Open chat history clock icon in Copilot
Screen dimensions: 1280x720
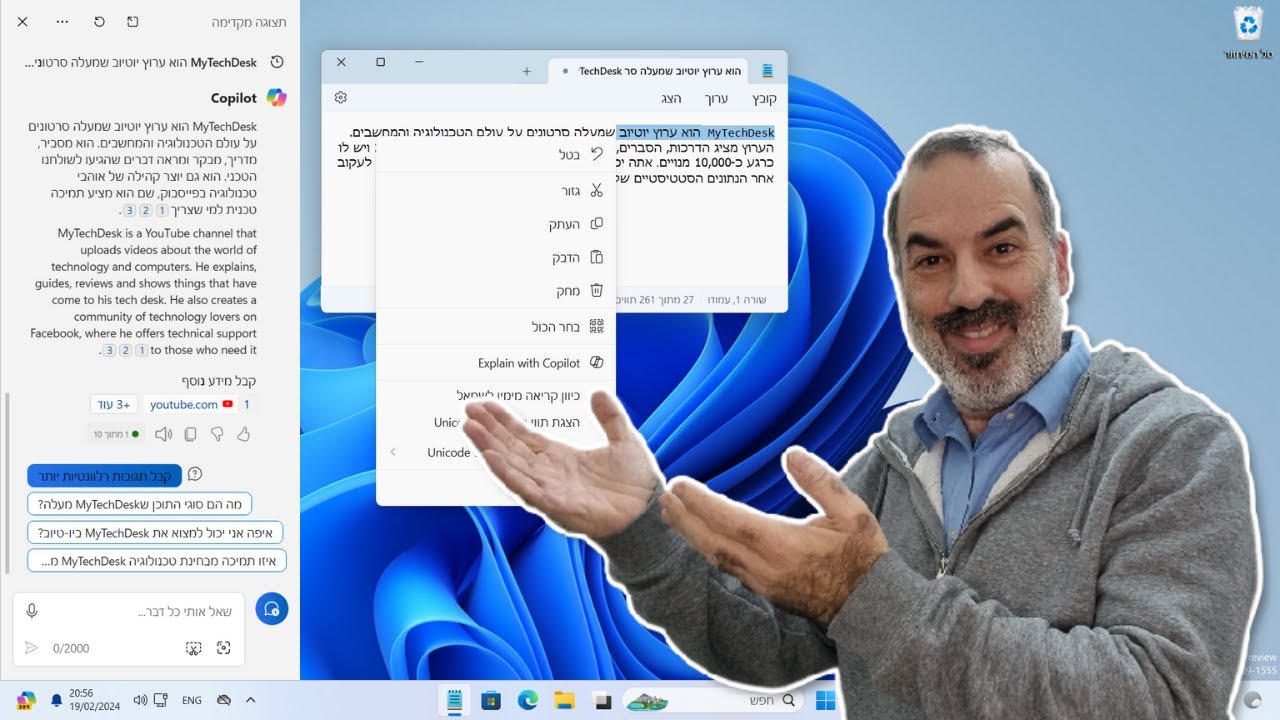[x=278, y=62]
